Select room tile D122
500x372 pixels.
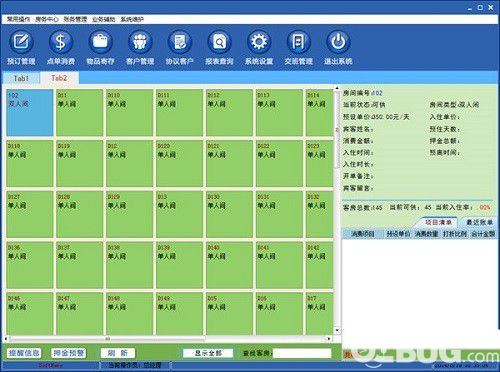click(279, 163)
